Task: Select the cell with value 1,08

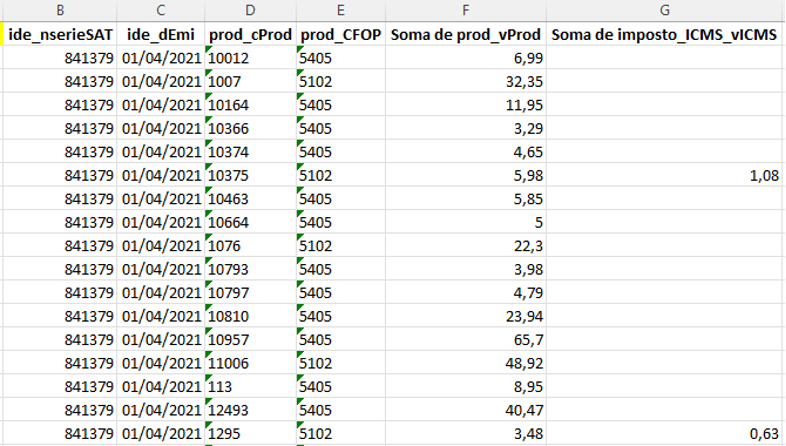Action: (665, 175)
